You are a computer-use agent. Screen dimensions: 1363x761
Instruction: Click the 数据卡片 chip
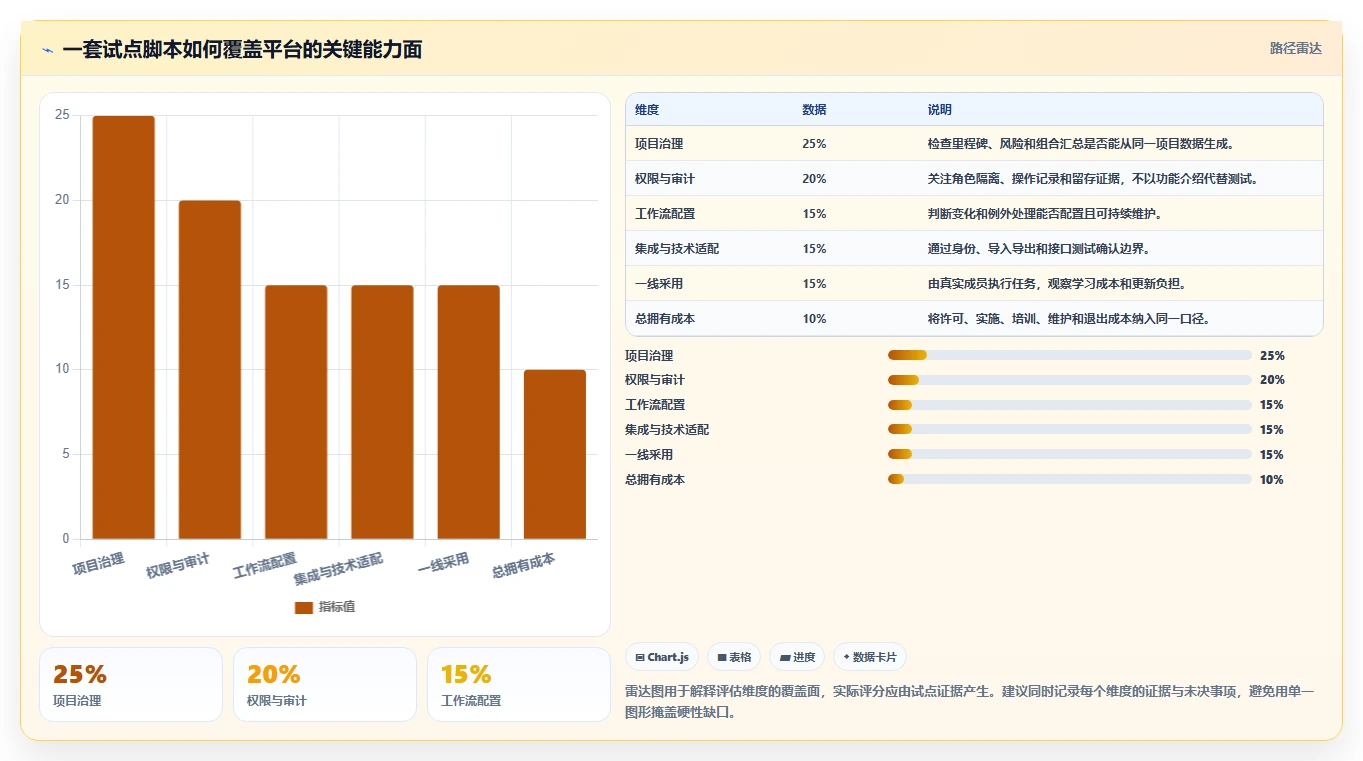(870, 657)
